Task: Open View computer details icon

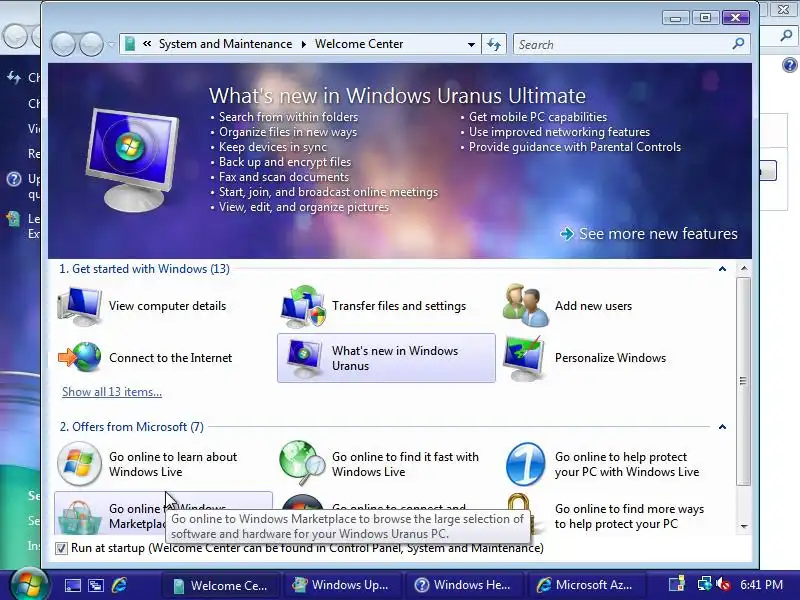Action: click(x=80, y=306)
